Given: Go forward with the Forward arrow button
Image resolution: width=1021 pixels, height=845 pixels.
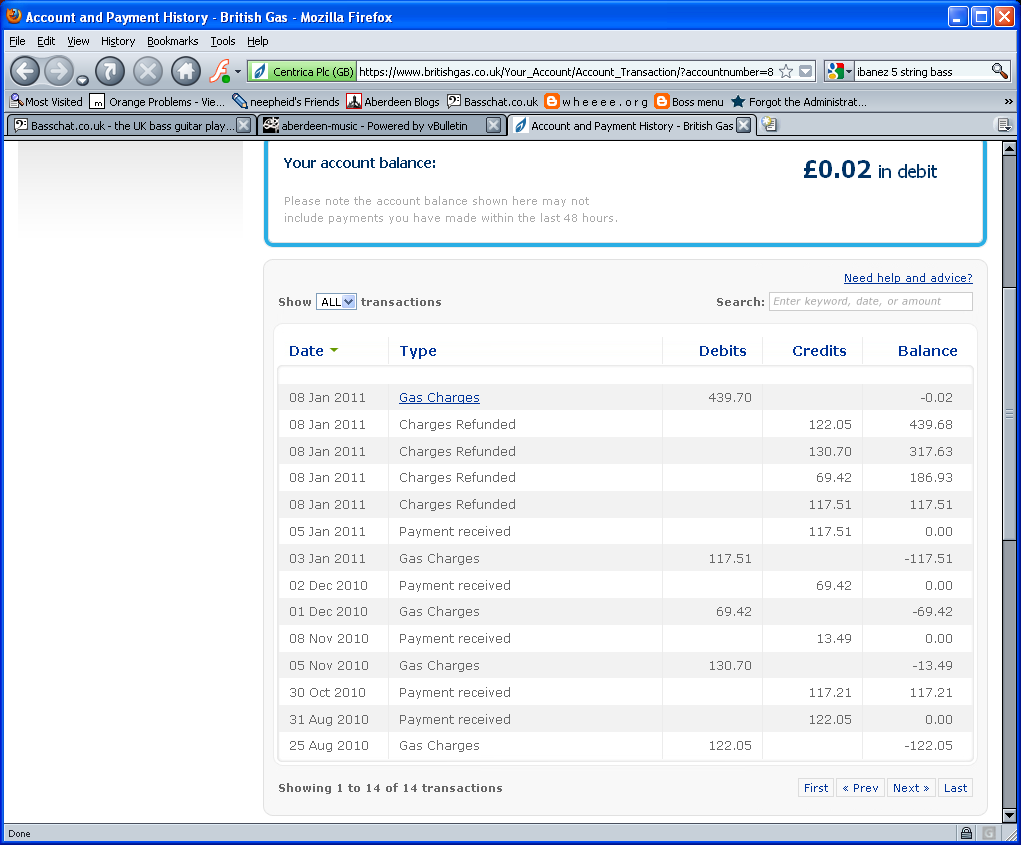Looking at the screenshot, I should coord(59,71).
